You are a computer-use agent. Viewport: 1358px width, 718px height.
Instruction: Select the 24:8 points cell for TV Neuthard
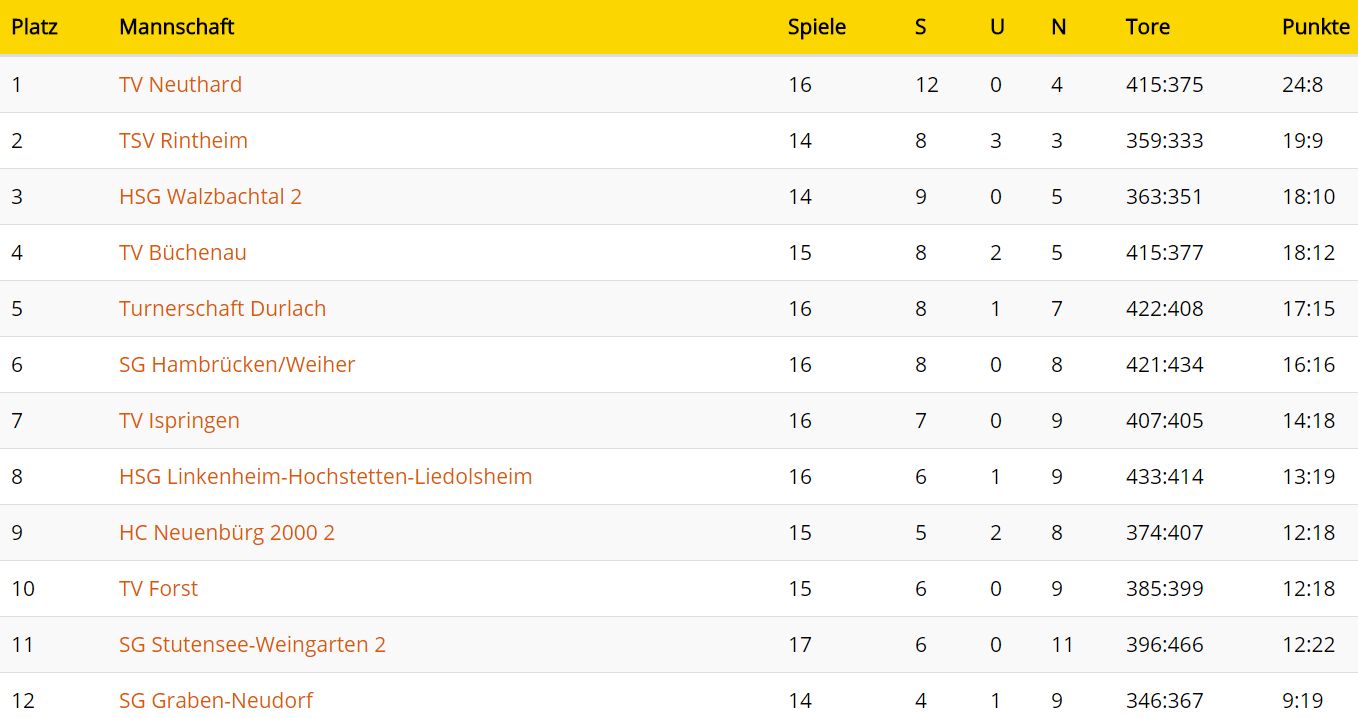1302,84
